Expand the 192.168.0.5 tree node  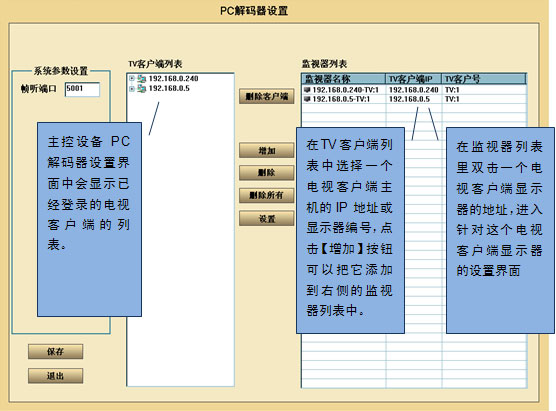click(132, 89)
